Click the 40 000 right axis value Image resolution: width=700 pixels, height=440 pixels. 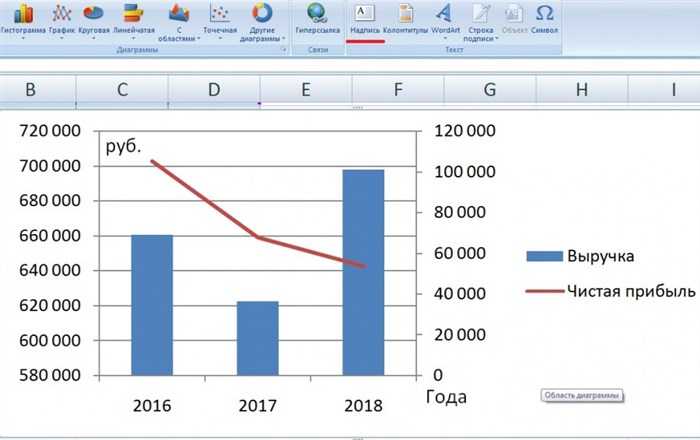click(460, 294)
